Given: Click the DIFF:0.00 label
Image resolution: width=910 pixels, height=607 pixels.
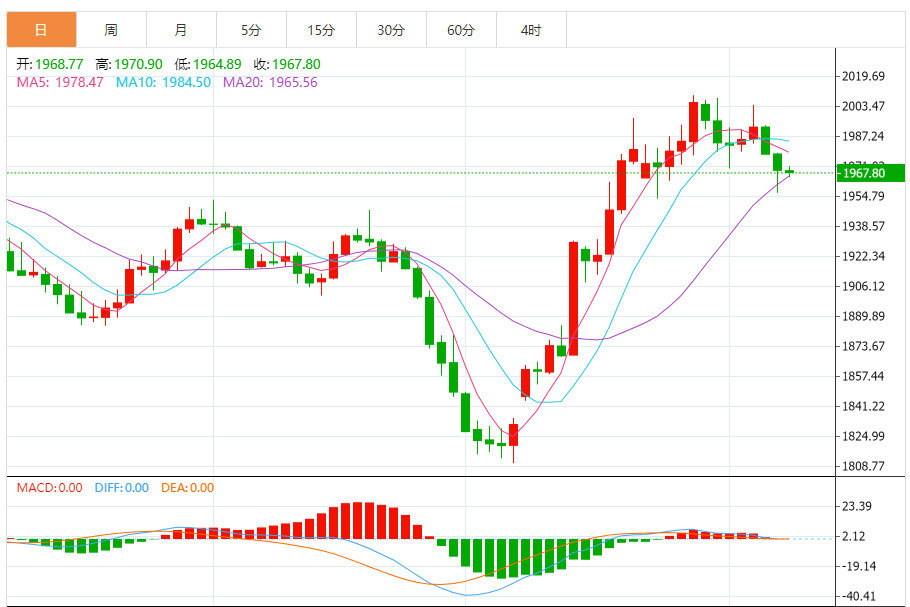Looking at the screenshot, I should [122, 487].
